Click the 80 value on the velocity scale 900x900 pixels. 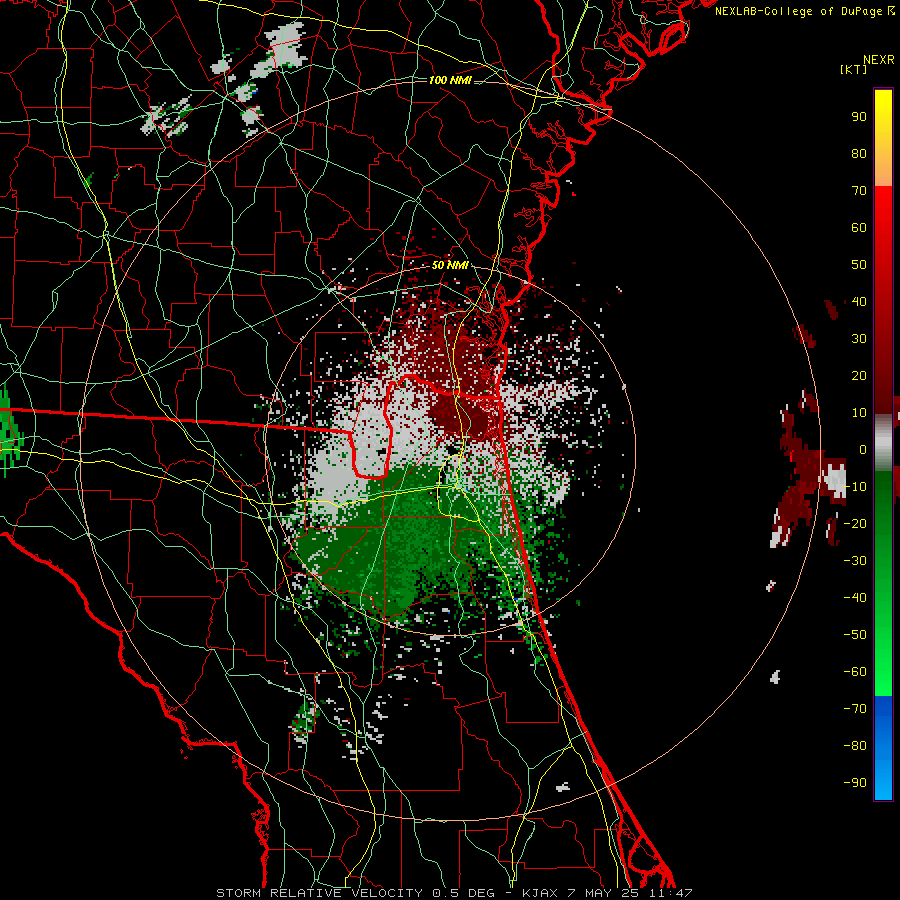pyautogui.click(x=859, y=153)
